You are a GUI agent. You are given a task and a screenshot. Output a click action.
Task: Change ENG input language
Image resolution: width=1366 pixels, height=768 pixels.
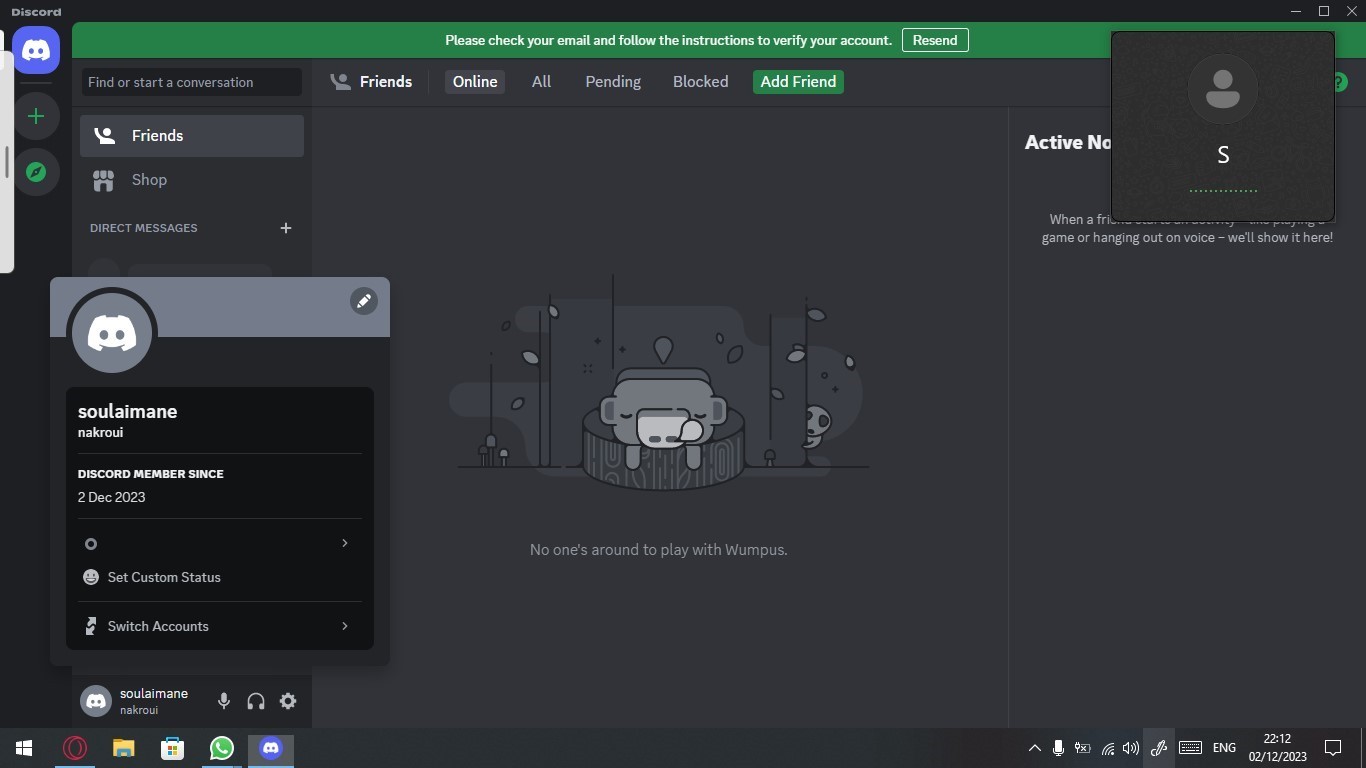coord(1224,748)
